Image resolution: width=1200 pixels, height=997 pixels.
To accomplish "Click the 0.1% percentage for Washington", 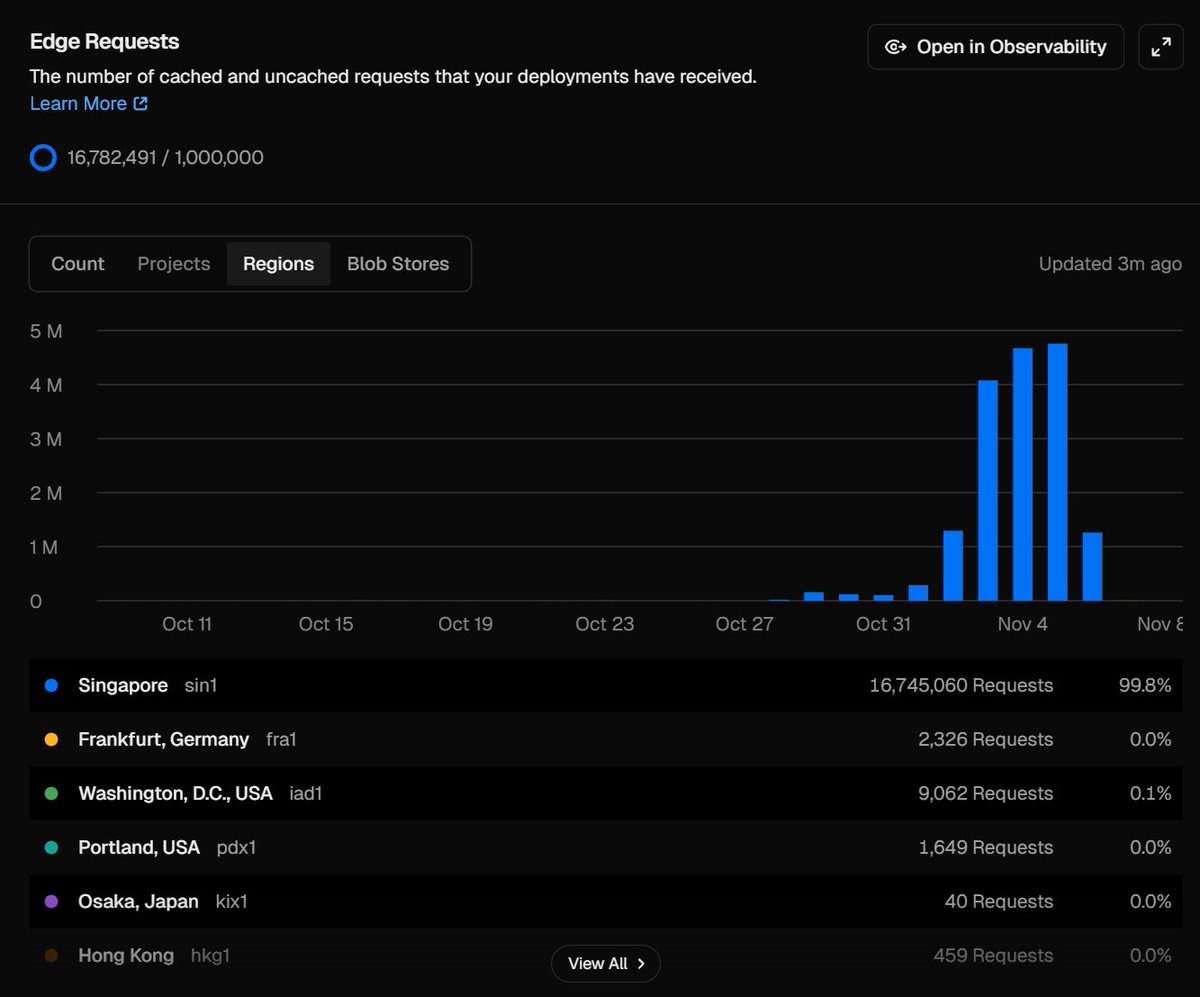I will click(1150, 794).
